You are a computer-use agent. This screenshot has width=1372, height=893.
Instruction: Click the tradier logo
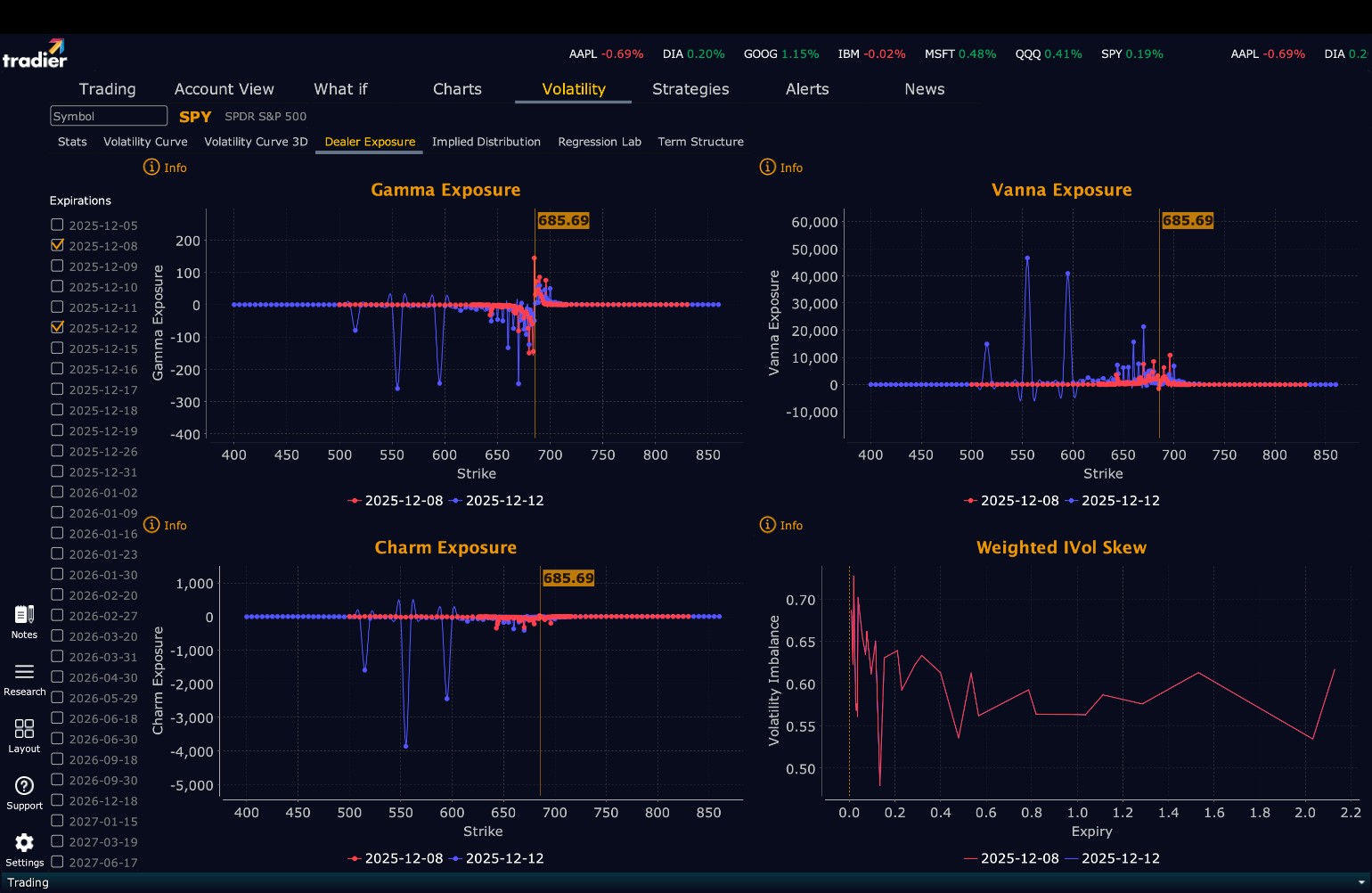click(x=35, y=53)
